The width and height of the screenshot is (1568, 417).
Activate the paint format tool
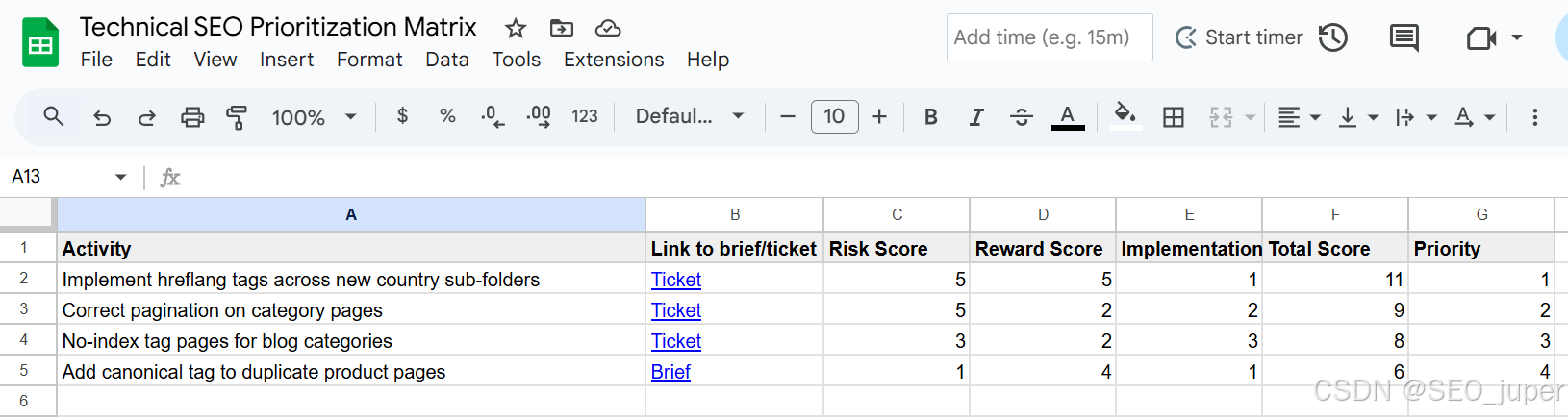point(237,117)
